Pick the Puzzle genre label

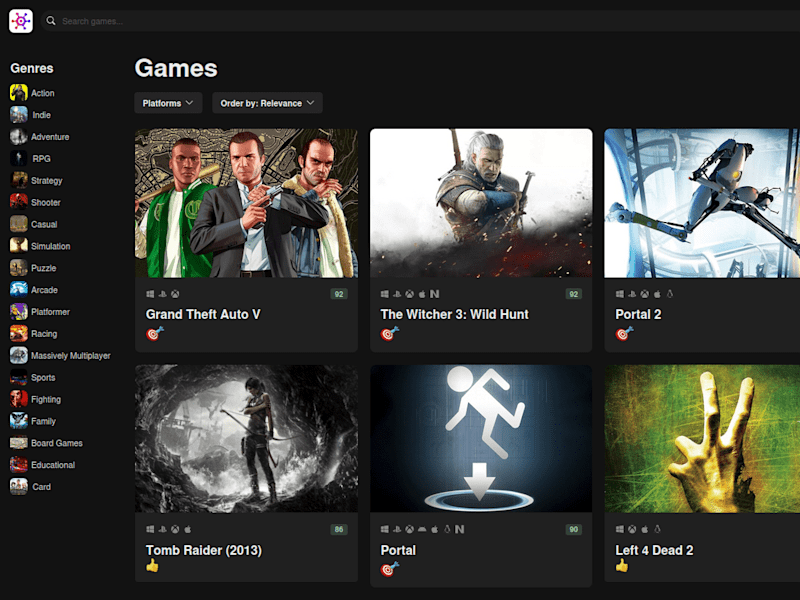[44, 268]
